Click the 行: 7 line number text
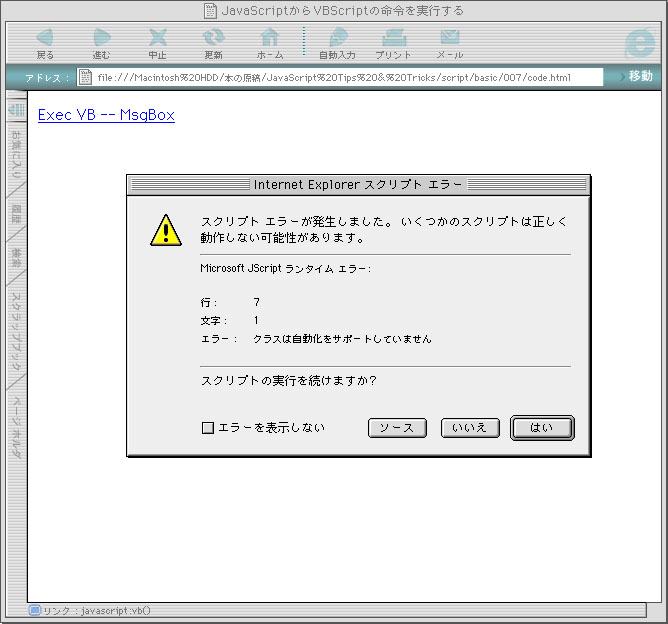668x624 pixels. (230, 302)
